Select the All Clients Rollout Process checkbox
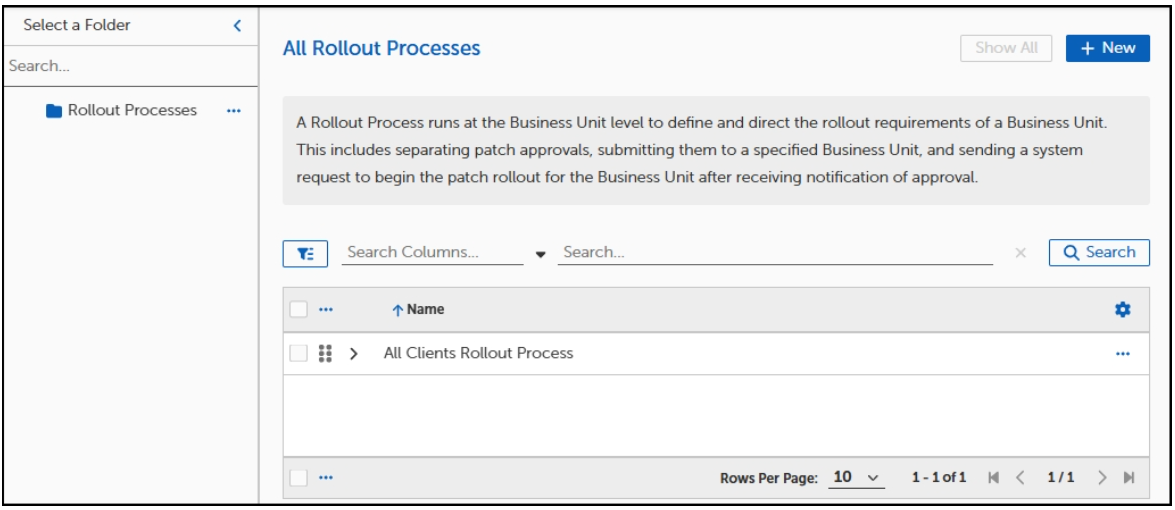 click(x=298, y=353)
